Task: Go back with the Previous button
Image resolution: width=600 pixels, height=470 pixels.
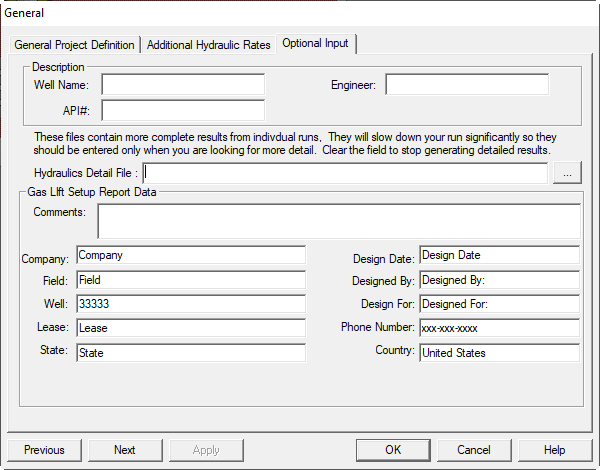Action: (44, 450)
